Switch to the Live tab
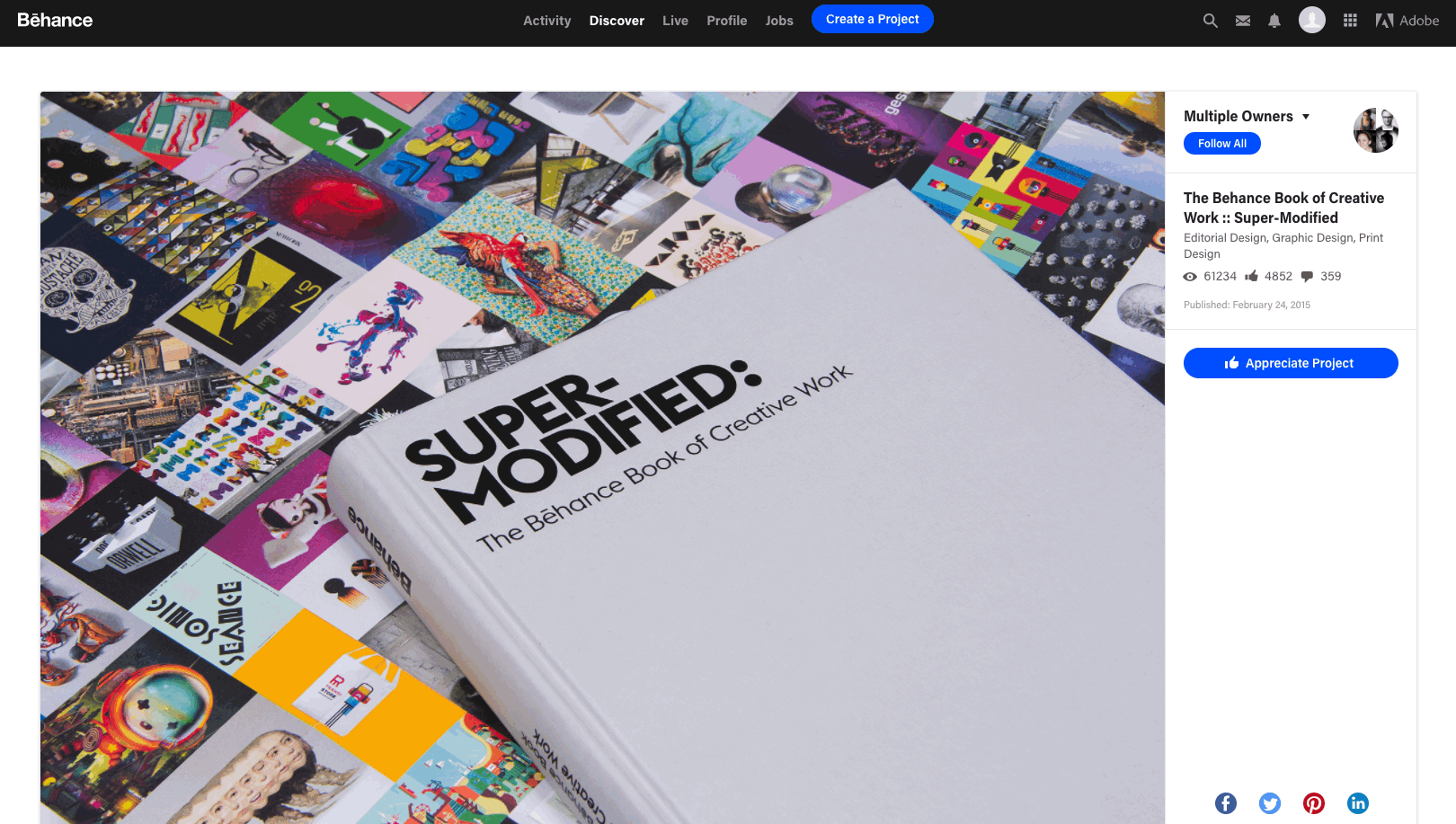The image size is (1456, 824). (675, 21)
